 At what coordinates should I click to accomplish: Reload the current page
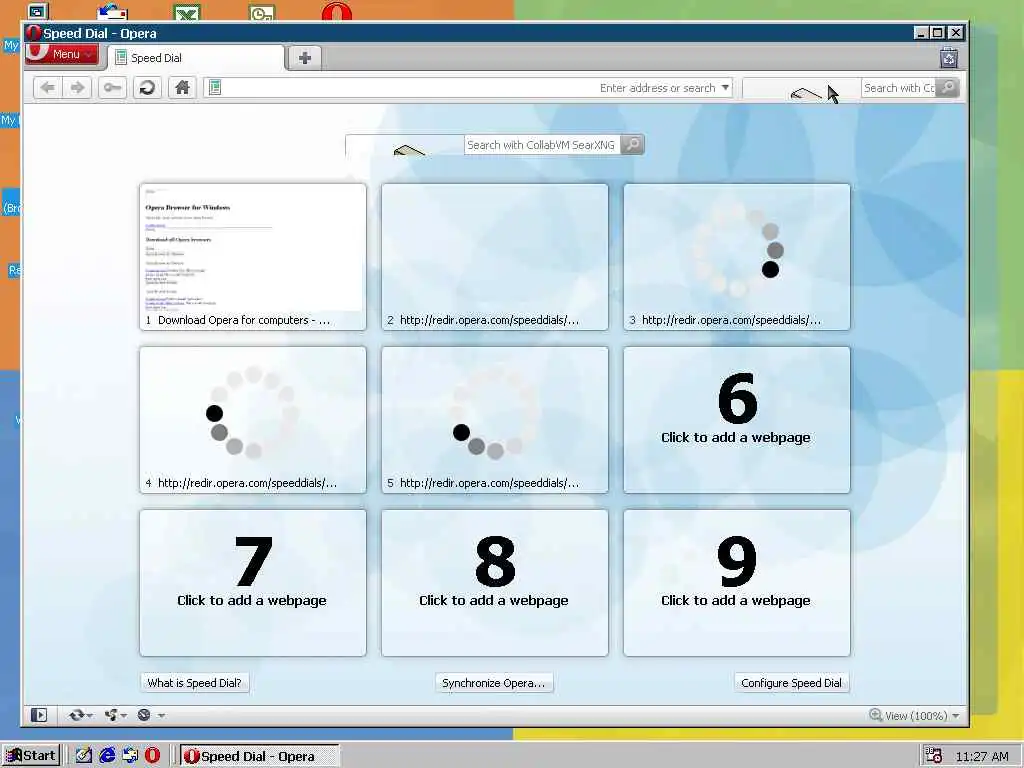(148, 88)
